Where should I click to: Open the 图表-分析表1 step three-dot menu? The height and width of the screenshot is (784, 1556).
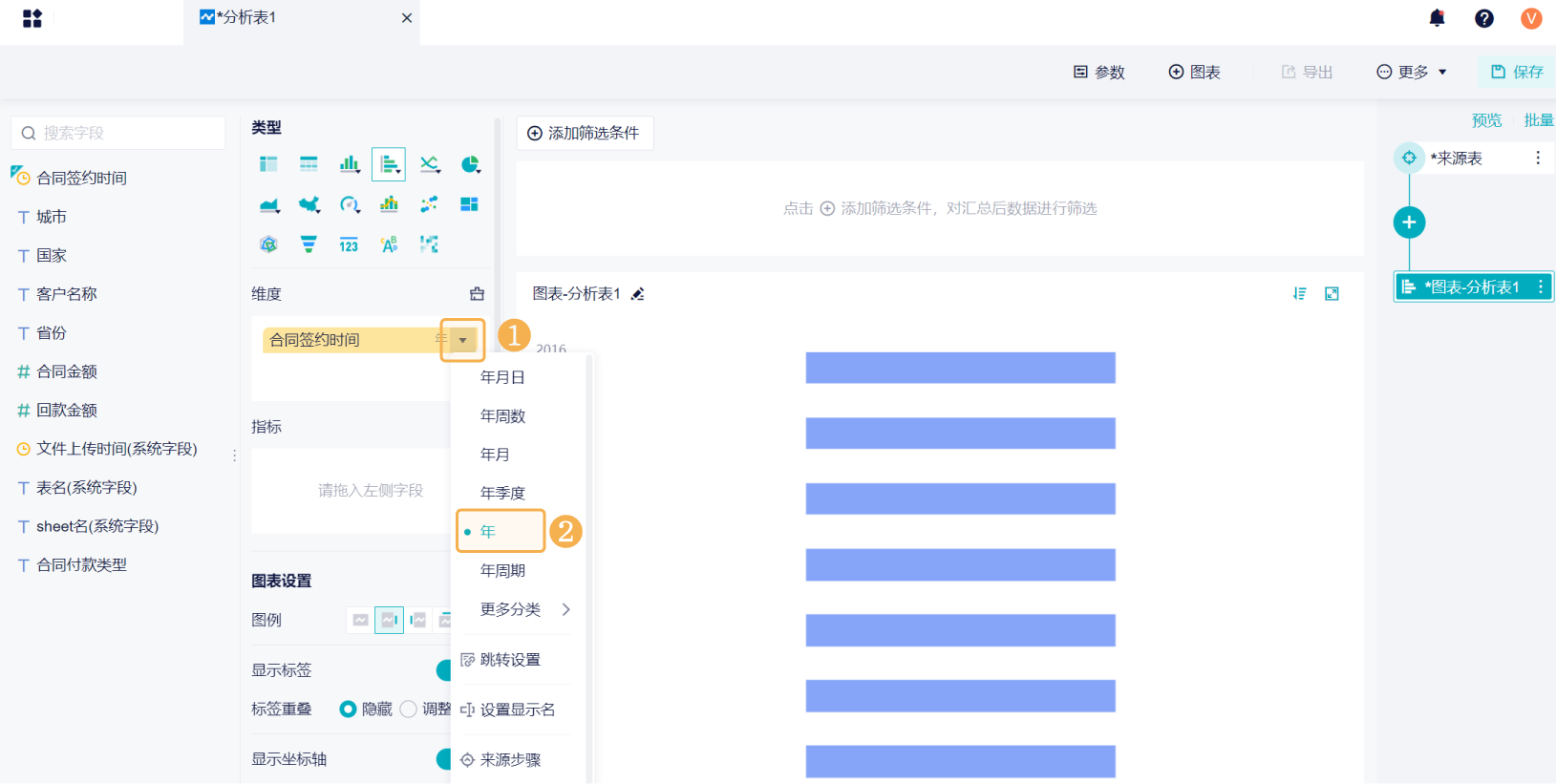coord(1541,286)
